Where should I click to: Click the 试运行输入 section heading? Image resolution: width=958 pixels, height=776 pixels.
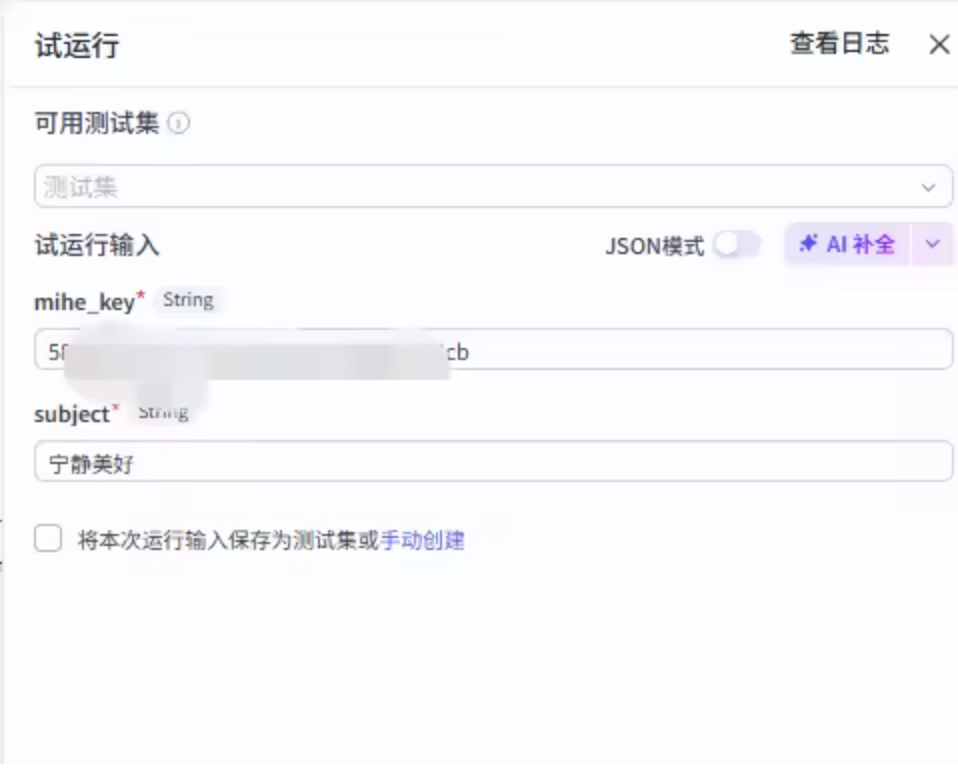[97, 245]
